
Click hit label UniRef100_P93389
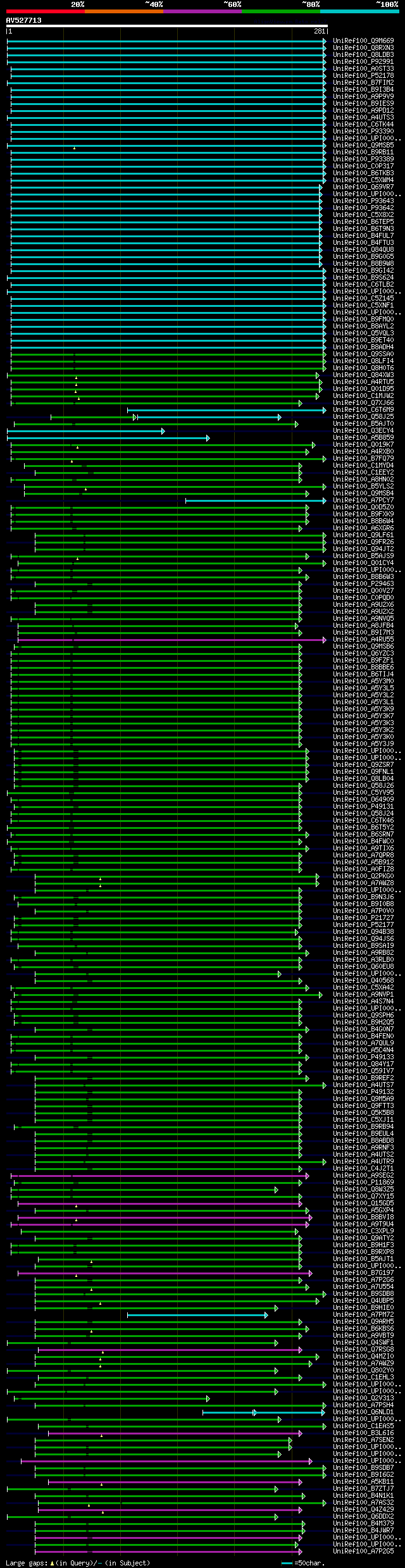(363, 159)
